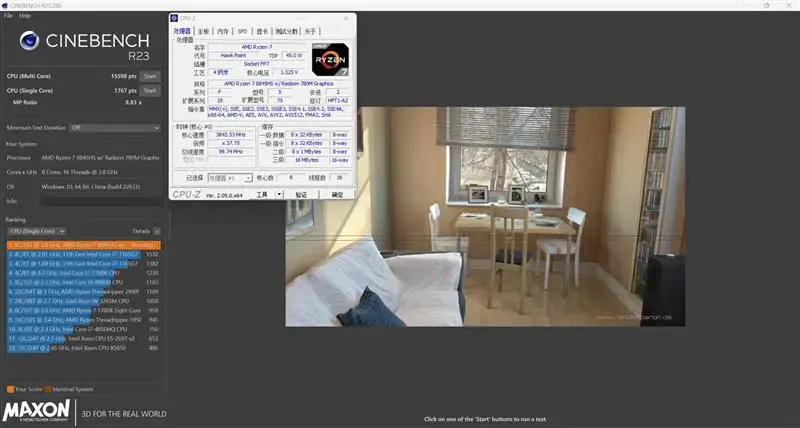The image size is (800, 428).
Task: Open the Minimum Test Duration dropdown
Action: (115, 128)
